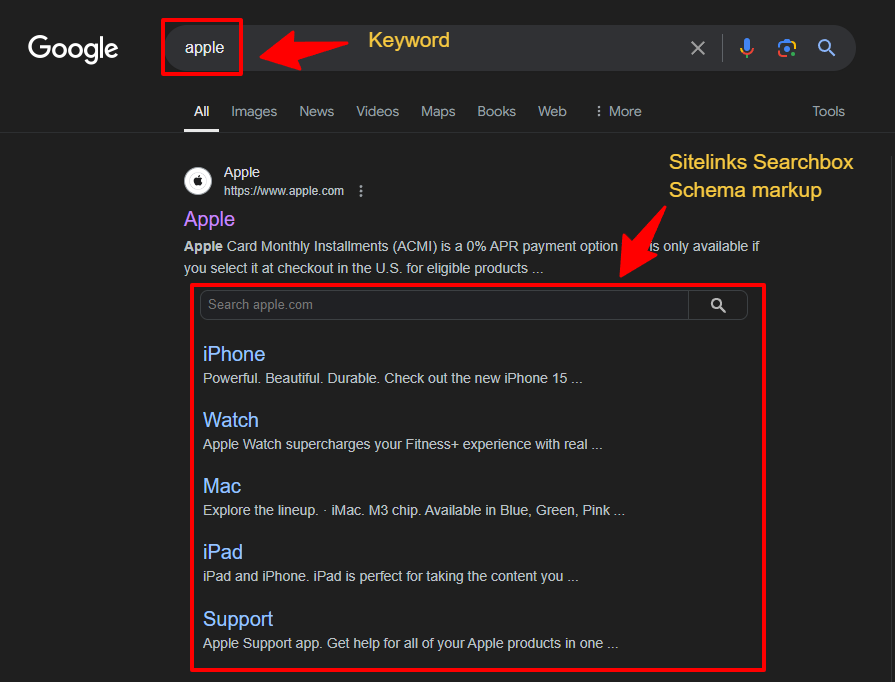Click the https://www.apple.com URL
The height and width of the screenshot is (682, 895).
click(x=284, y=191)
